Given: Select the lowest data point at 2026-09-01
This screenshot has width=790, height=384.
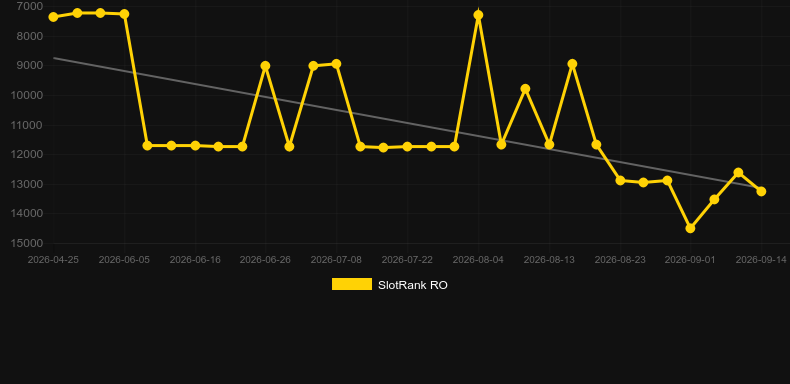Looking at the screenshot, I should 690,228.
